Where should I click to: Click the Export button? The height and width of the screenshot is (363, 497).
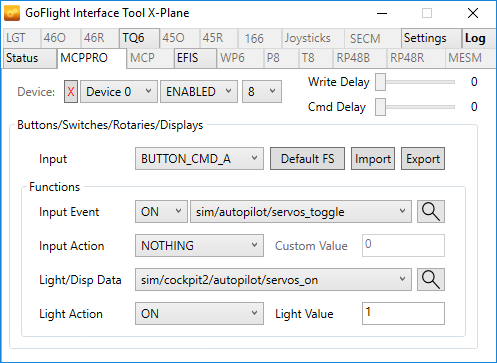423,159
